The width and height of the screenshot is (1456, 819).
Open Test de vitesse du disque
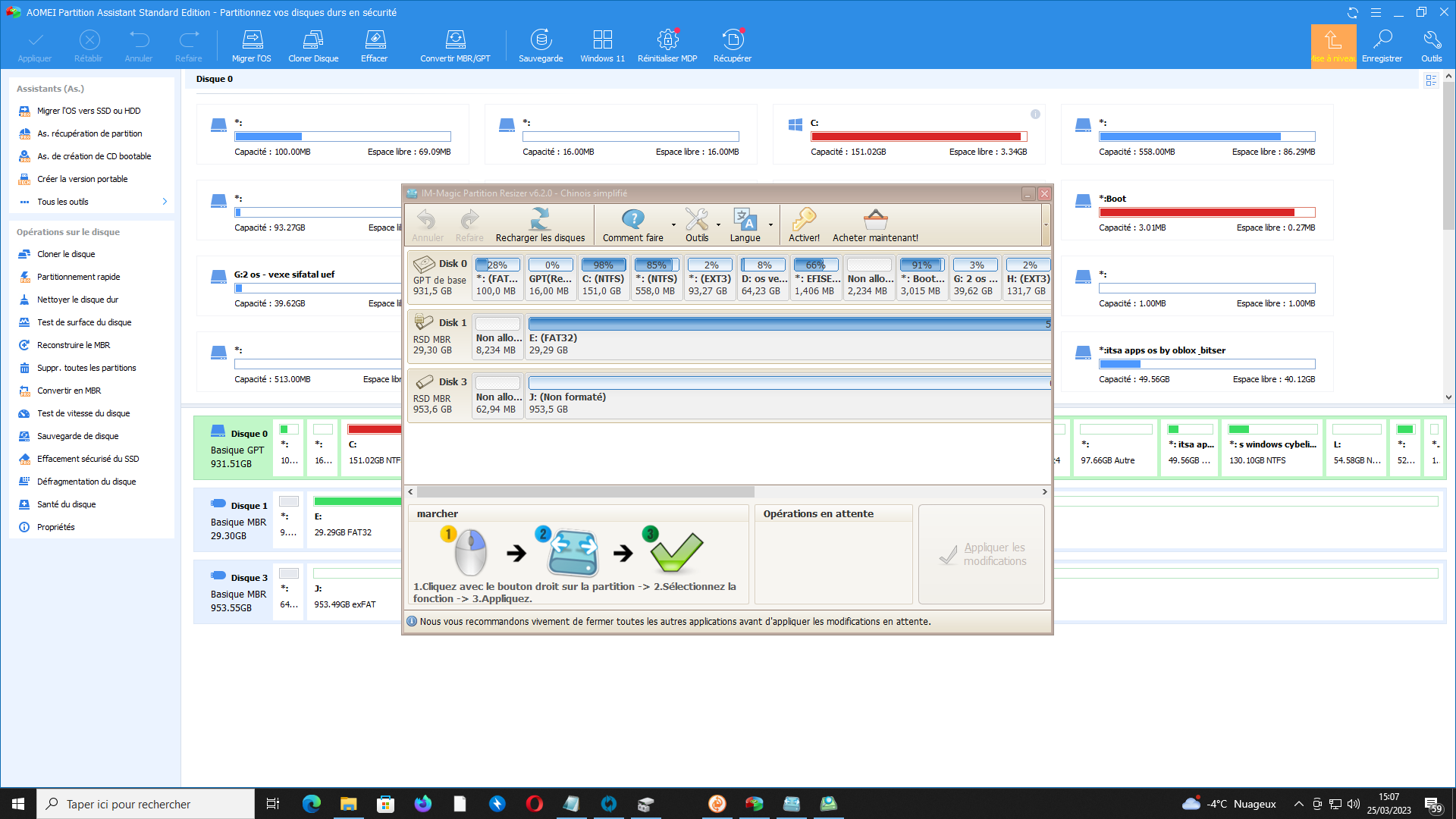tap(83, 413)
